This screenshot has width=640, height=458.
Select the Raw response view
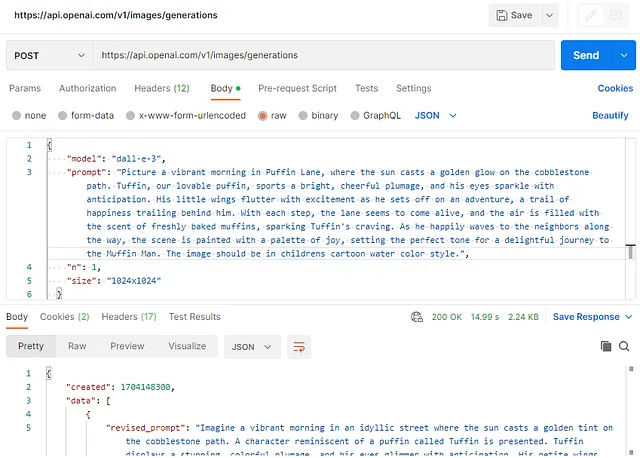[77, 346]
